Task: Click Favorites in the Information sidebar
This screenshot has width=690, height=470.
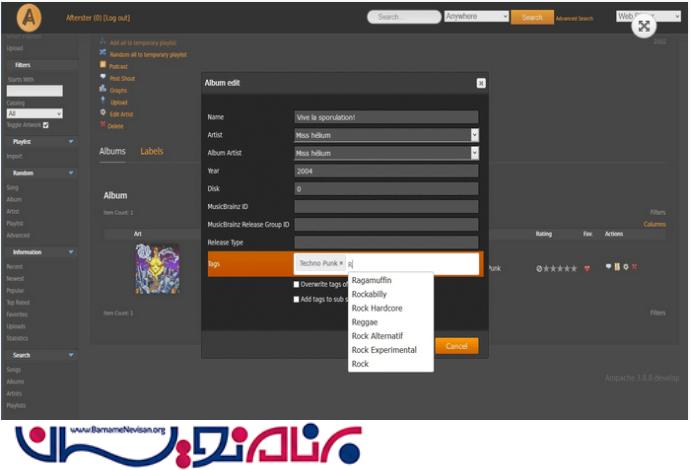Action: tap(17, 314)
